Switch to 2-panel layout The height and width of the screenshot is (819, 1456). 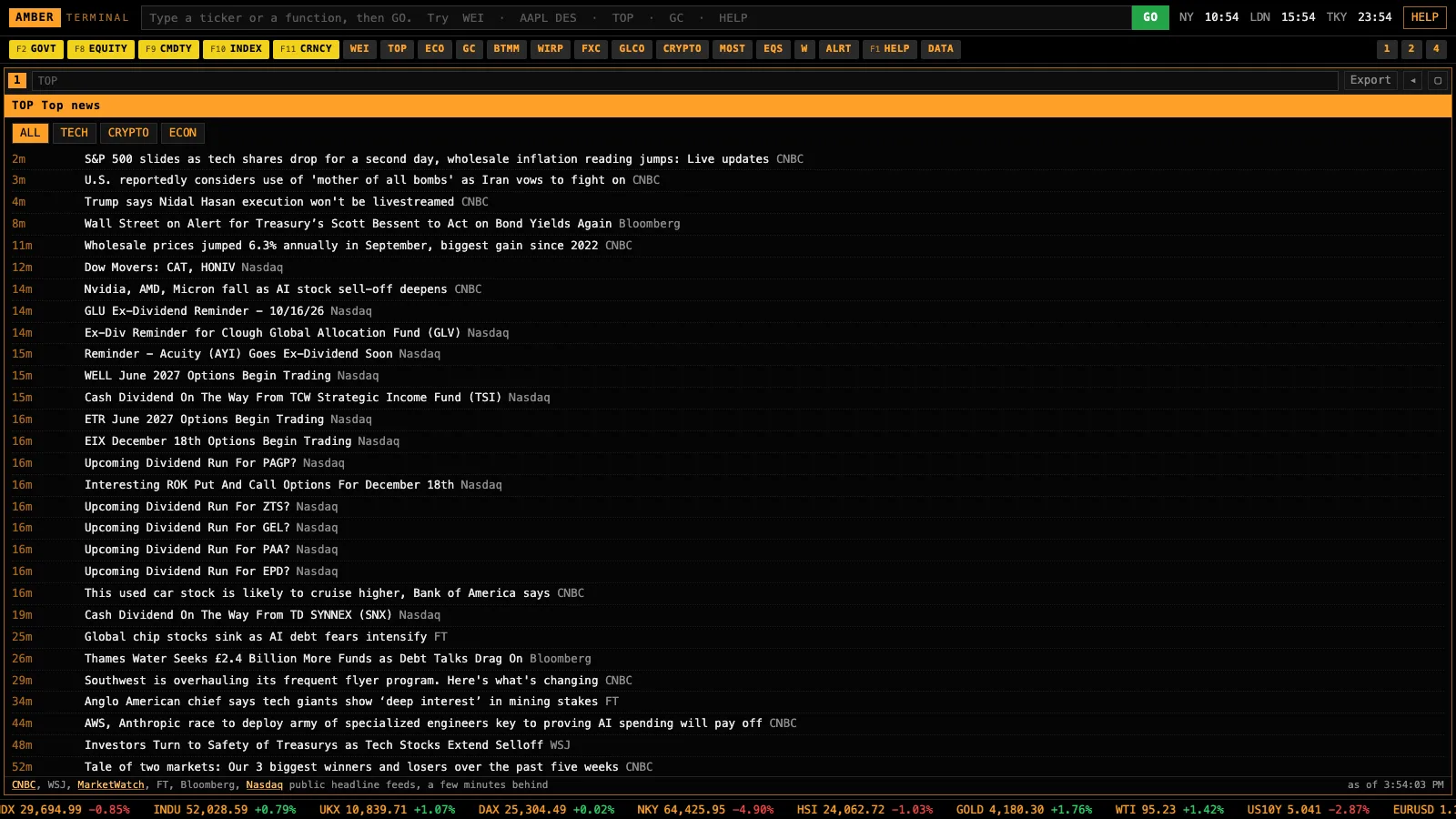click(1411, 49)
